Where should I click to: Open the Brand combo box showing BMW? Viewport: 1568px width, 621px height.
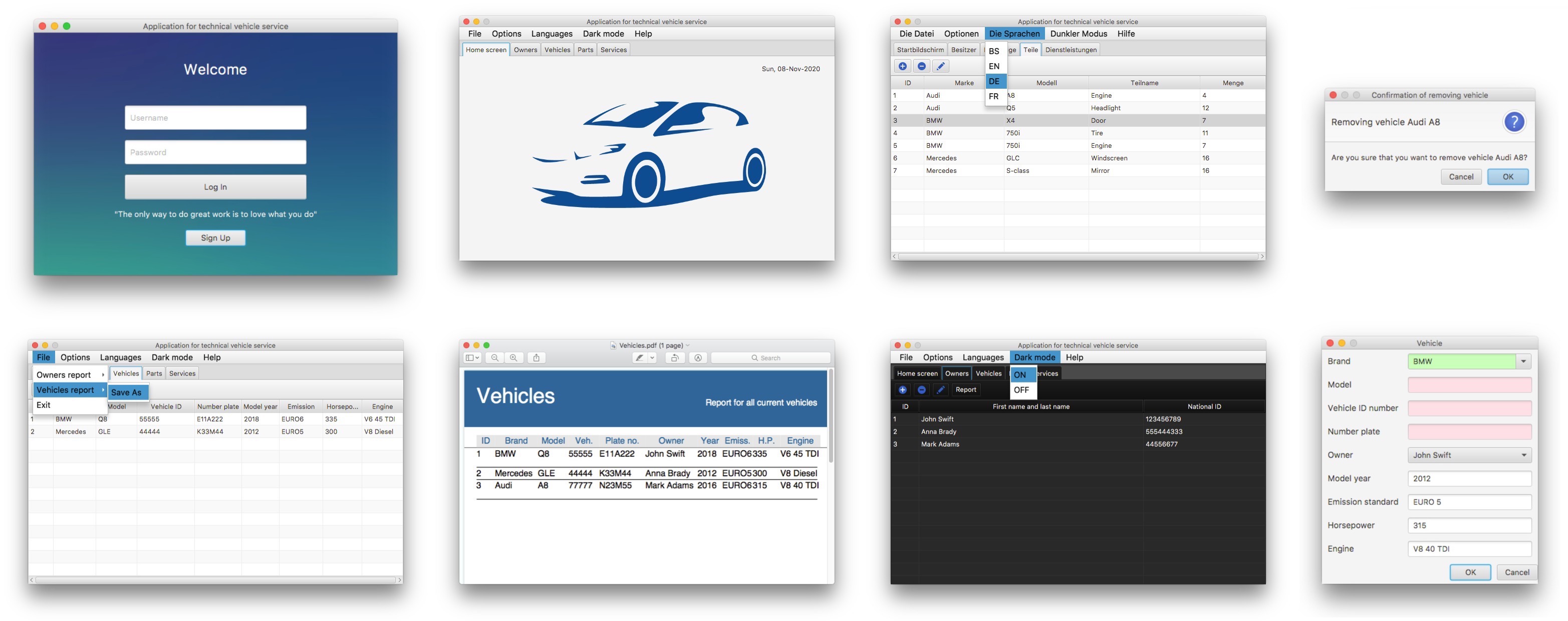pos(1469,362)
